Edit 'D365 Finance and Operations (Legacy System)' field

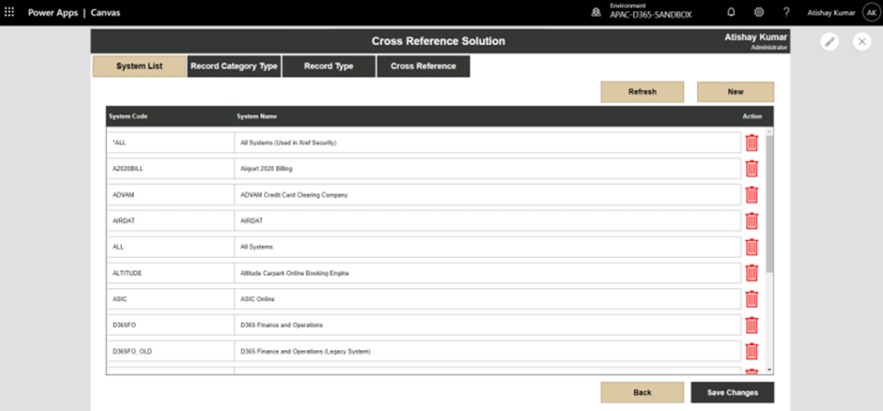pyautogui.click(x=488, y=351)
